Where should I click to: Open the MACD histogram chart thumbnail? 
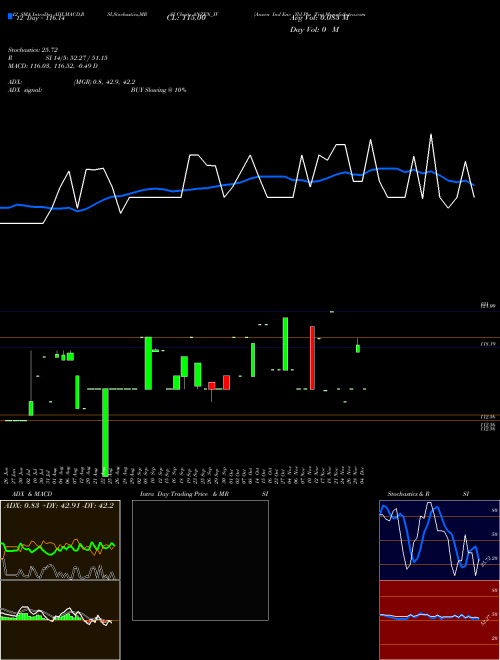60,620
